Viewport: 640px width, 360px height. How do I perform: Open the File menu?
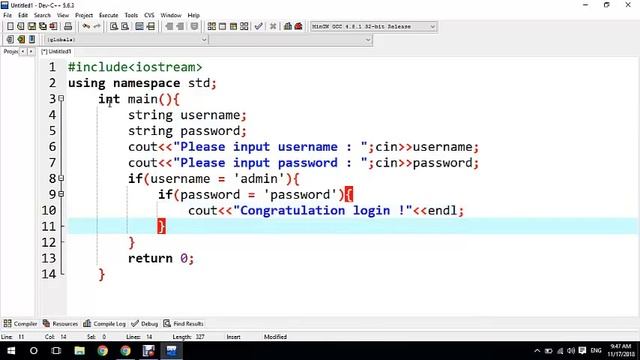[x=7, y=15]
